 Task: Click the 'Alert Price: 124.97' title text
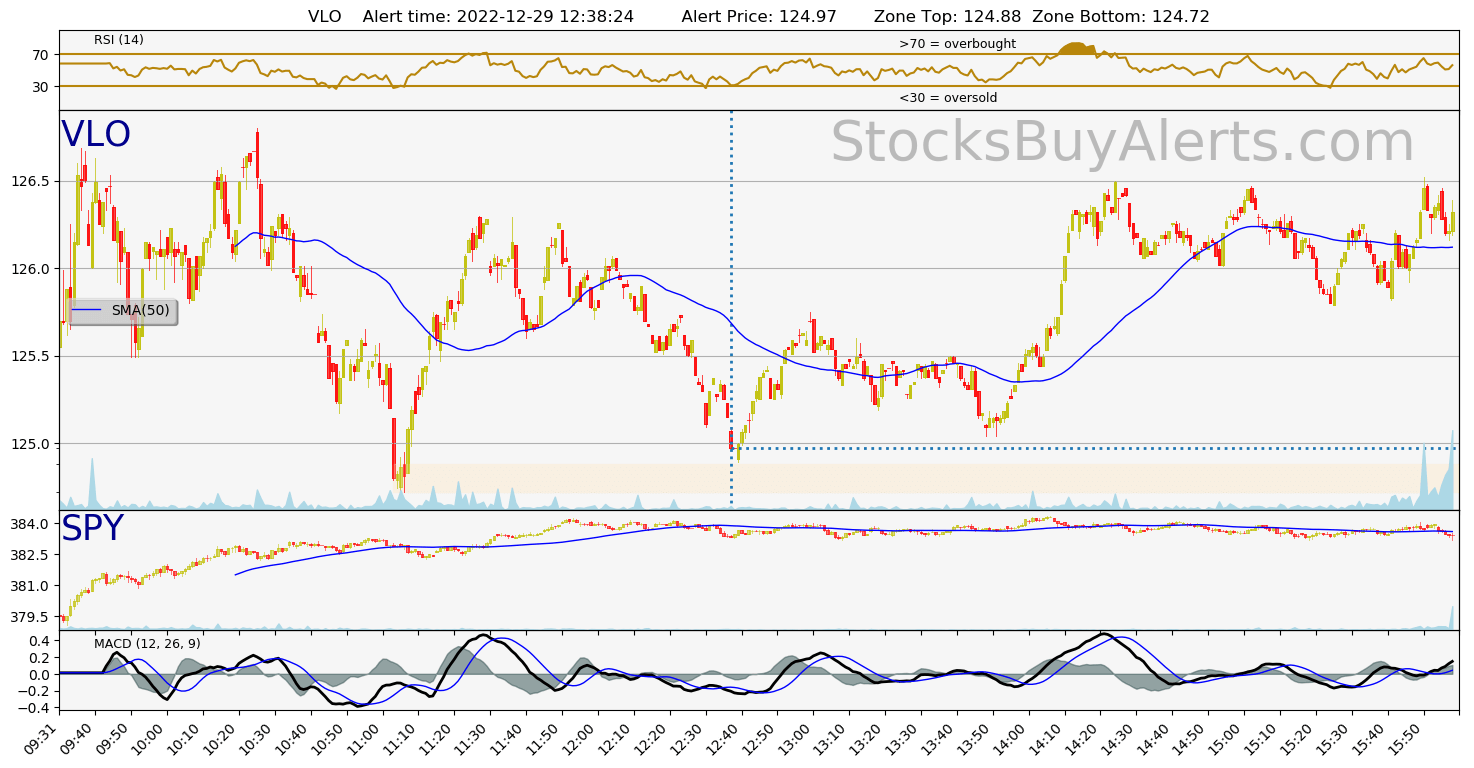(759, 16)
